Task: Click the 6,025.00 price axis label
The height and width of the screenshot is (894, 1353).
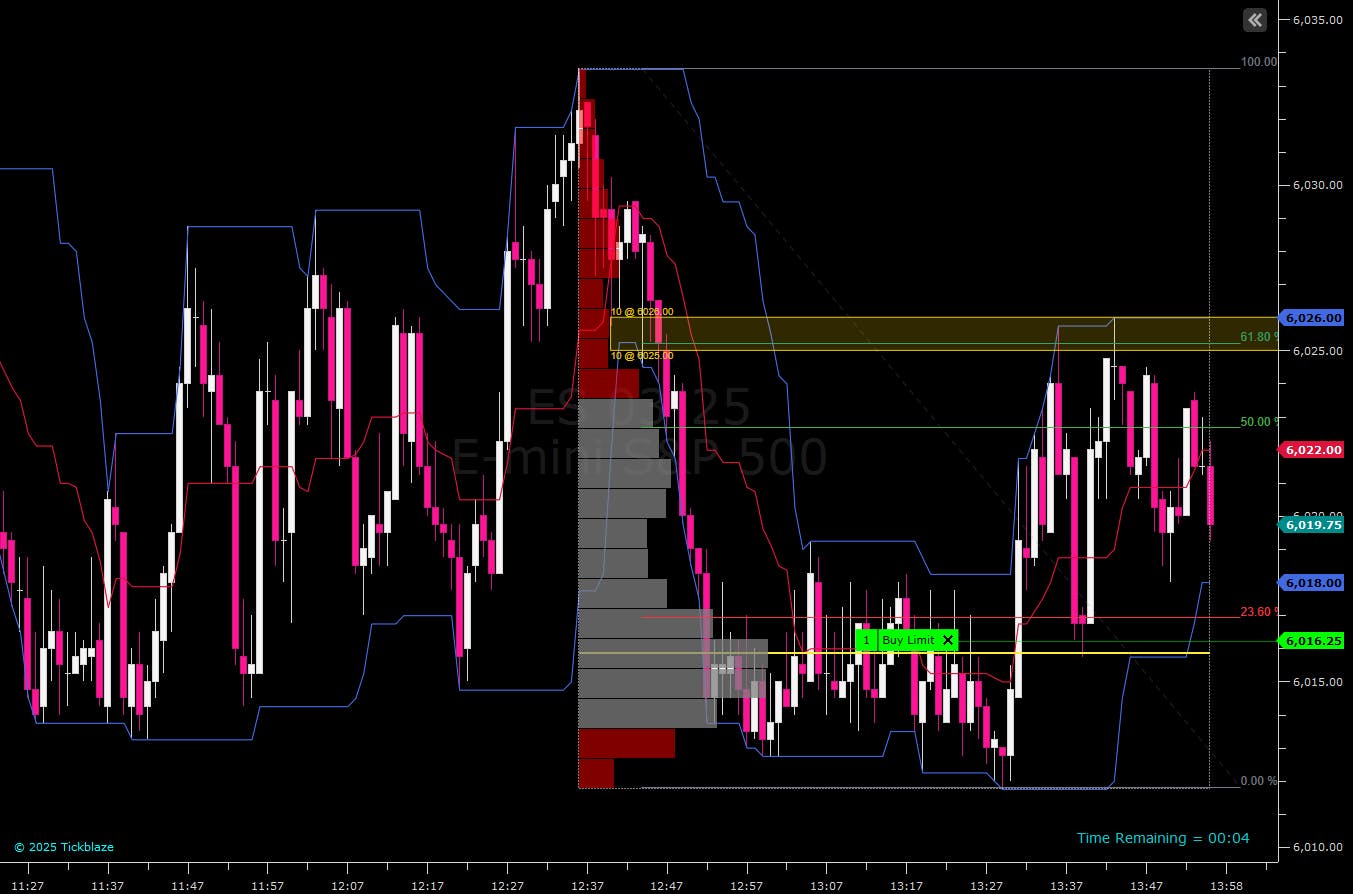Action: pyautogui.click(x=1316, y=351)
